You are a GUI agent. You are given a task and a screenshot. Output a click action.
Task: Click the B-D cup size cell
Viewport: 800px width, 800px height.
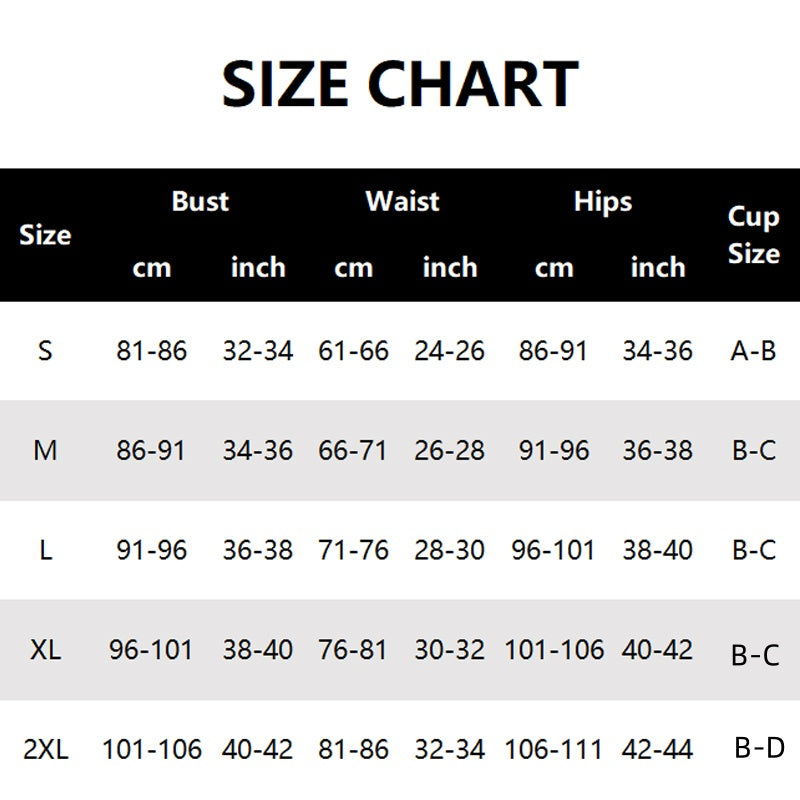(759, 748)
